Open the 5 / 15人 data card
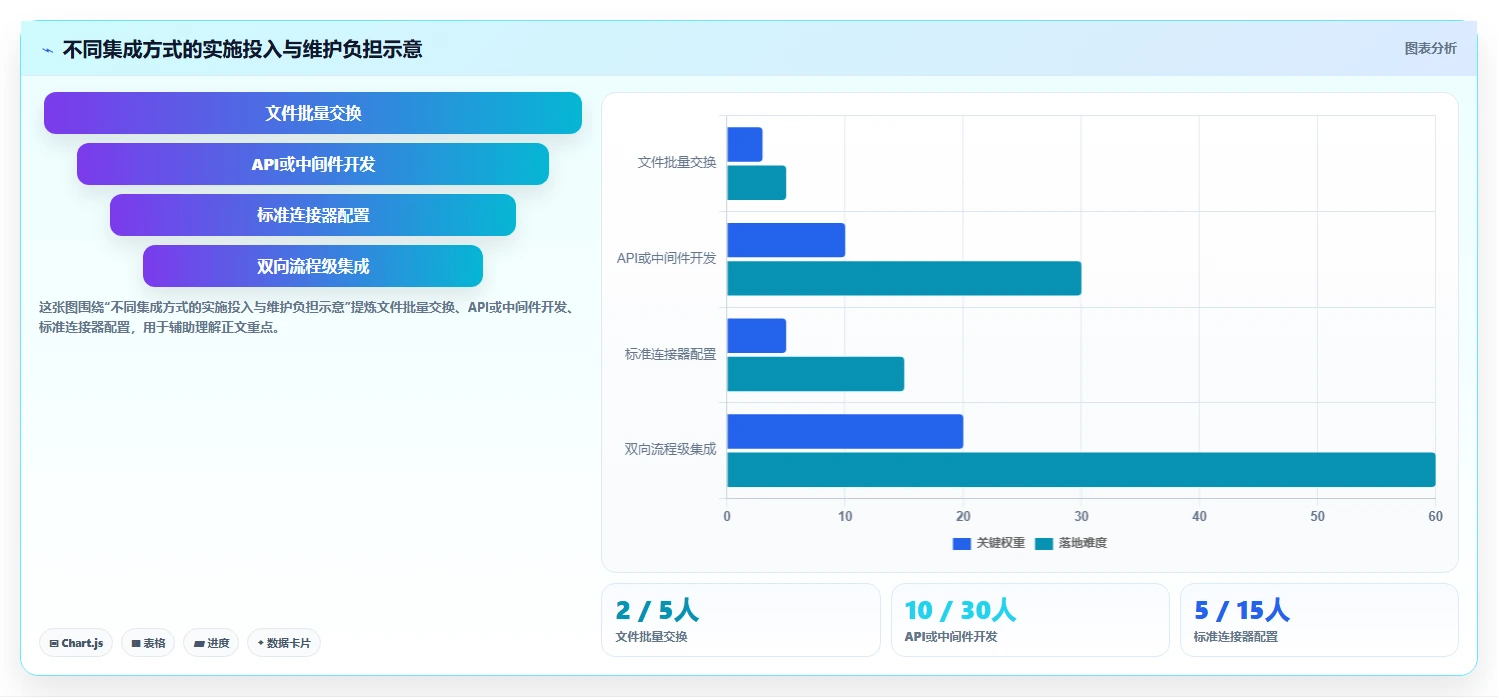Image resolution: width=1498 pixels, height=697 pixels. tap(1319, 620)
